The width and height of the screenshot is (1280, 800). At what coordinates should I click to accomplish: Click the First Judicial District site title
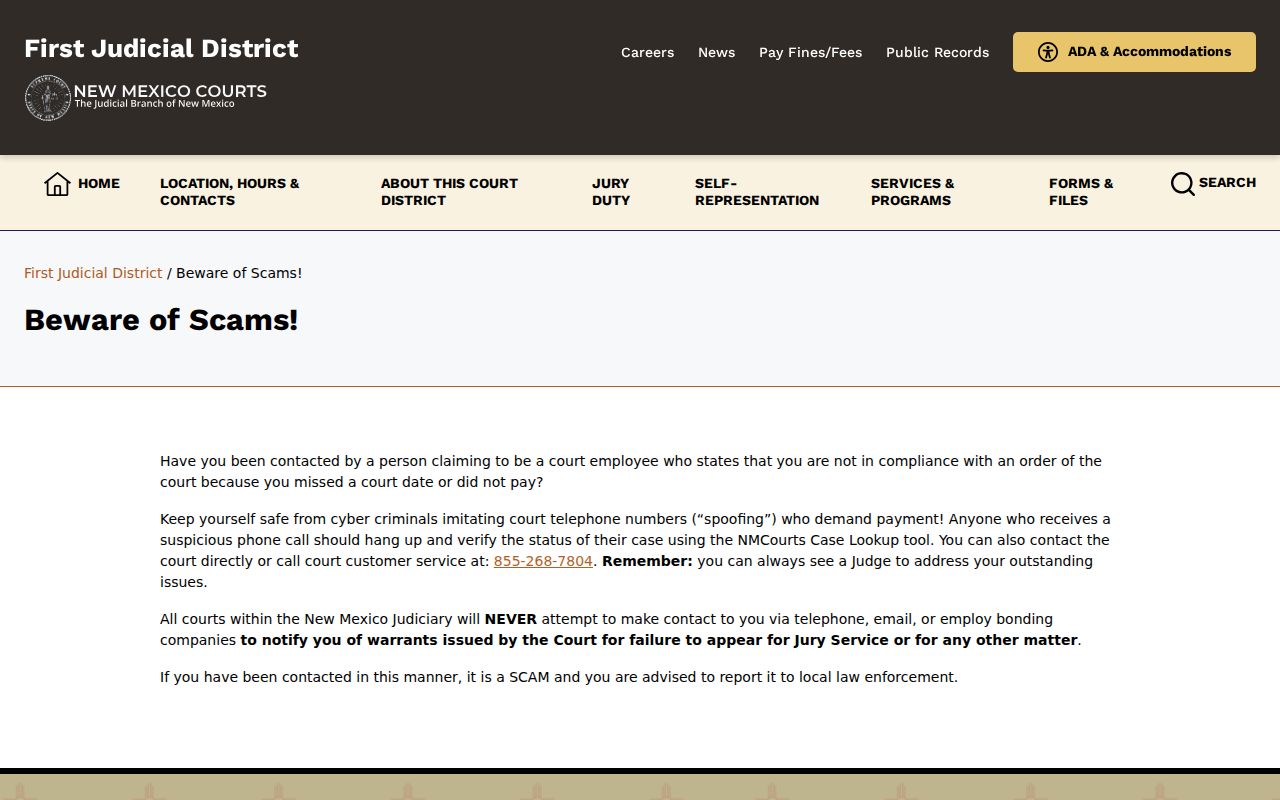point(161,48)
